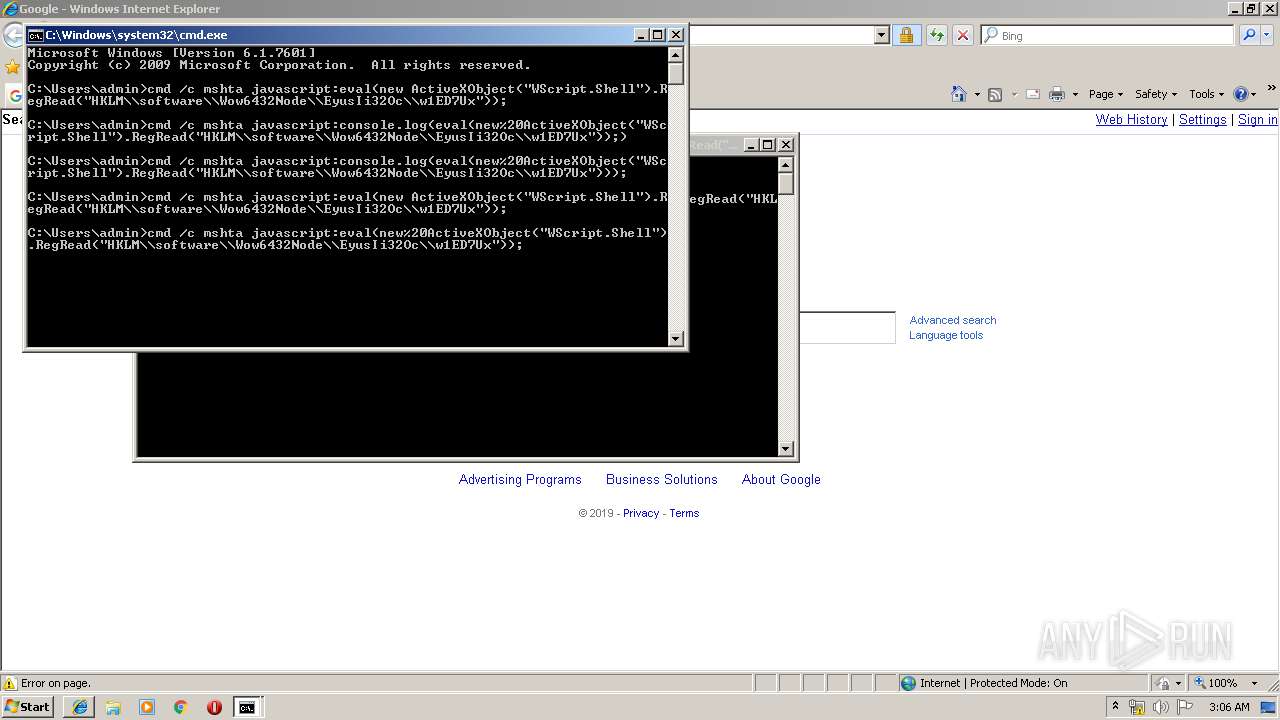This screenshot has width=1280, height=720.
Task: Open the address bar URL dropdown
Action: click(x=881, y=35)
